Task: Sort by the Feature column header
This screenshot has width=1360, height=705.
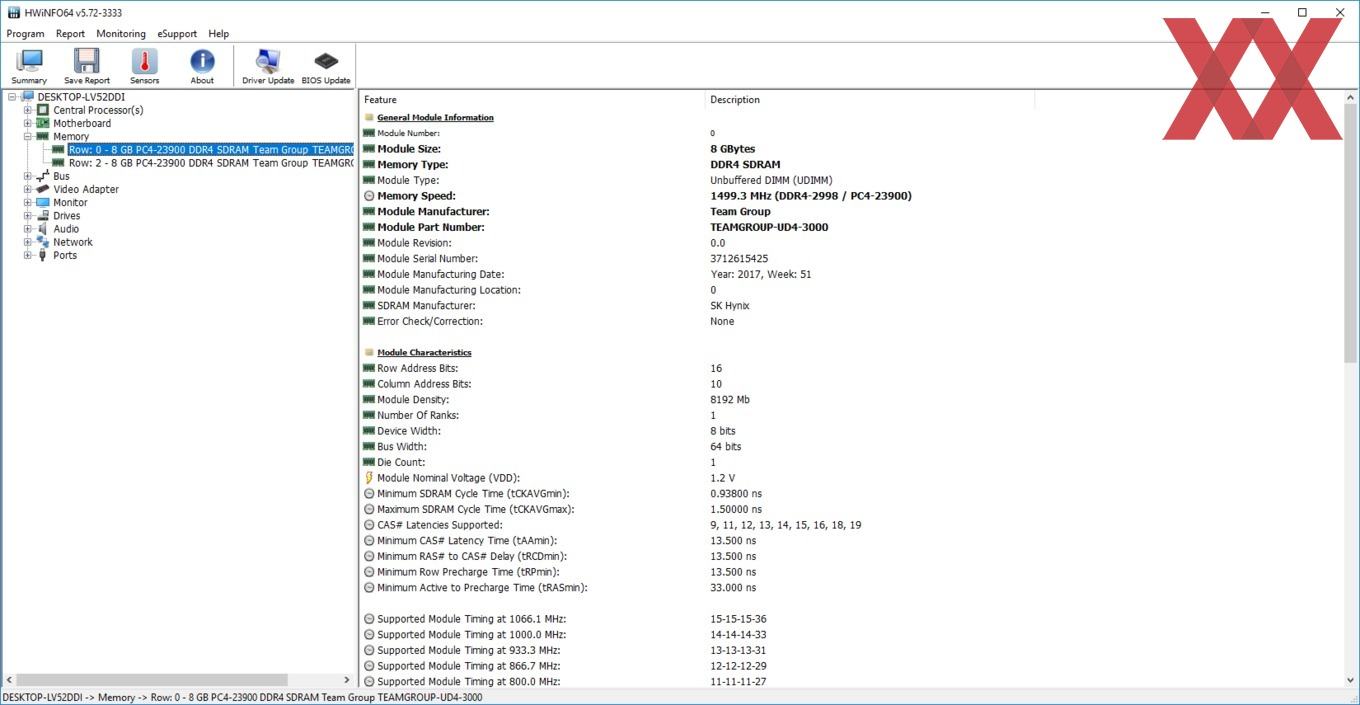Action: pyautogui.click(x=531, y=100)
